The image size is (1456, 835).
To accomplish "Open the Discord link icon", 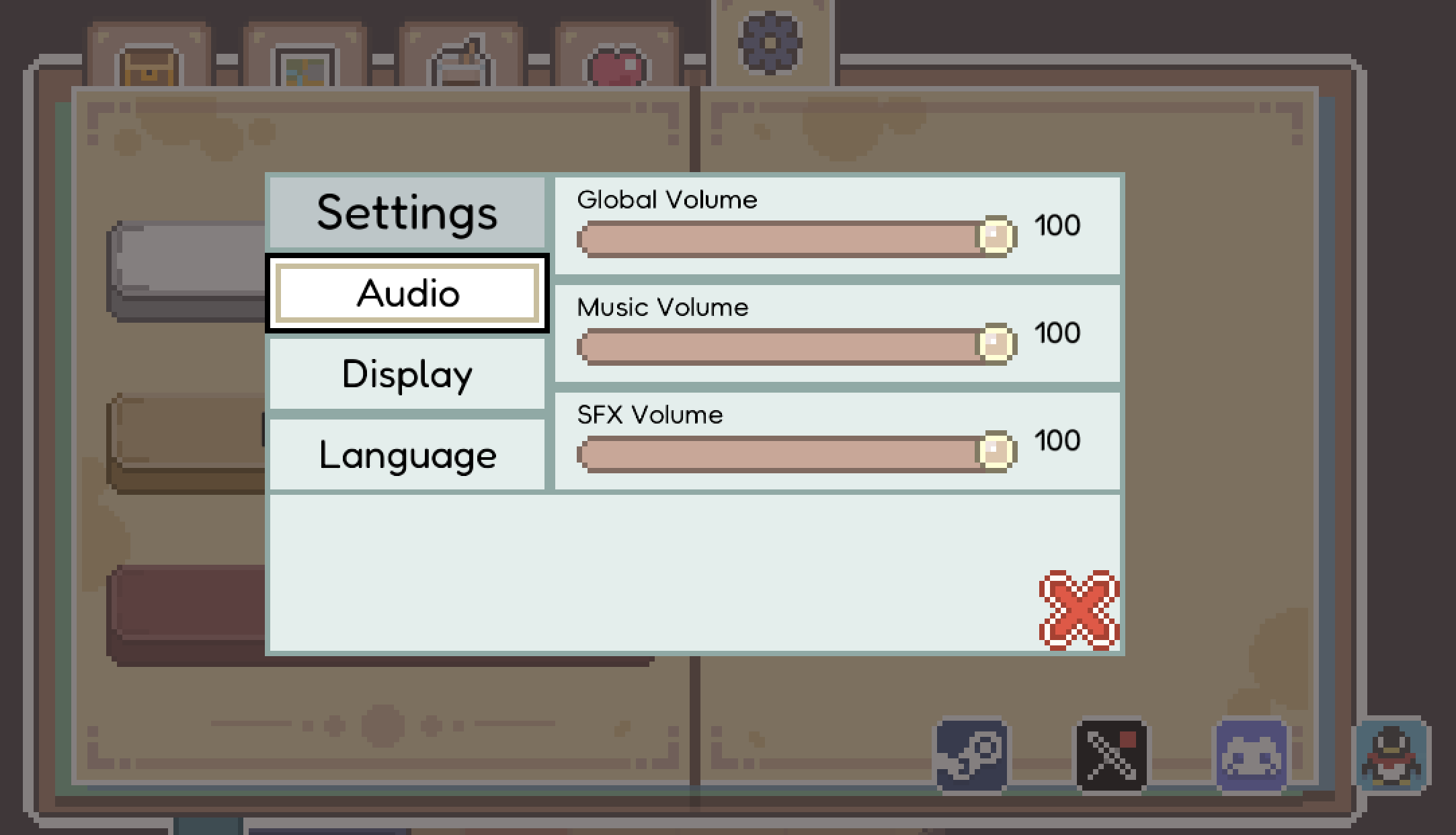I will 1251,756.
